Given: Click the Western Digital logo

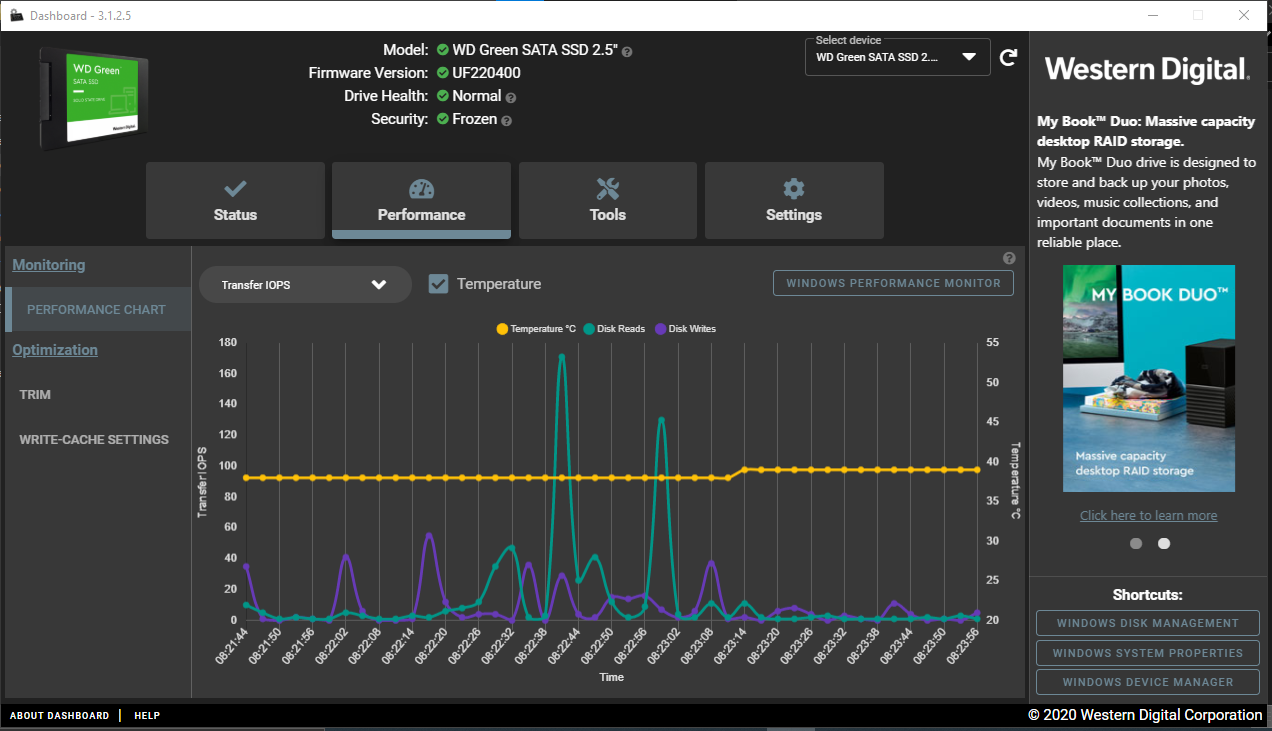Looking at the screenshot, I should [x=1148, y=70].
